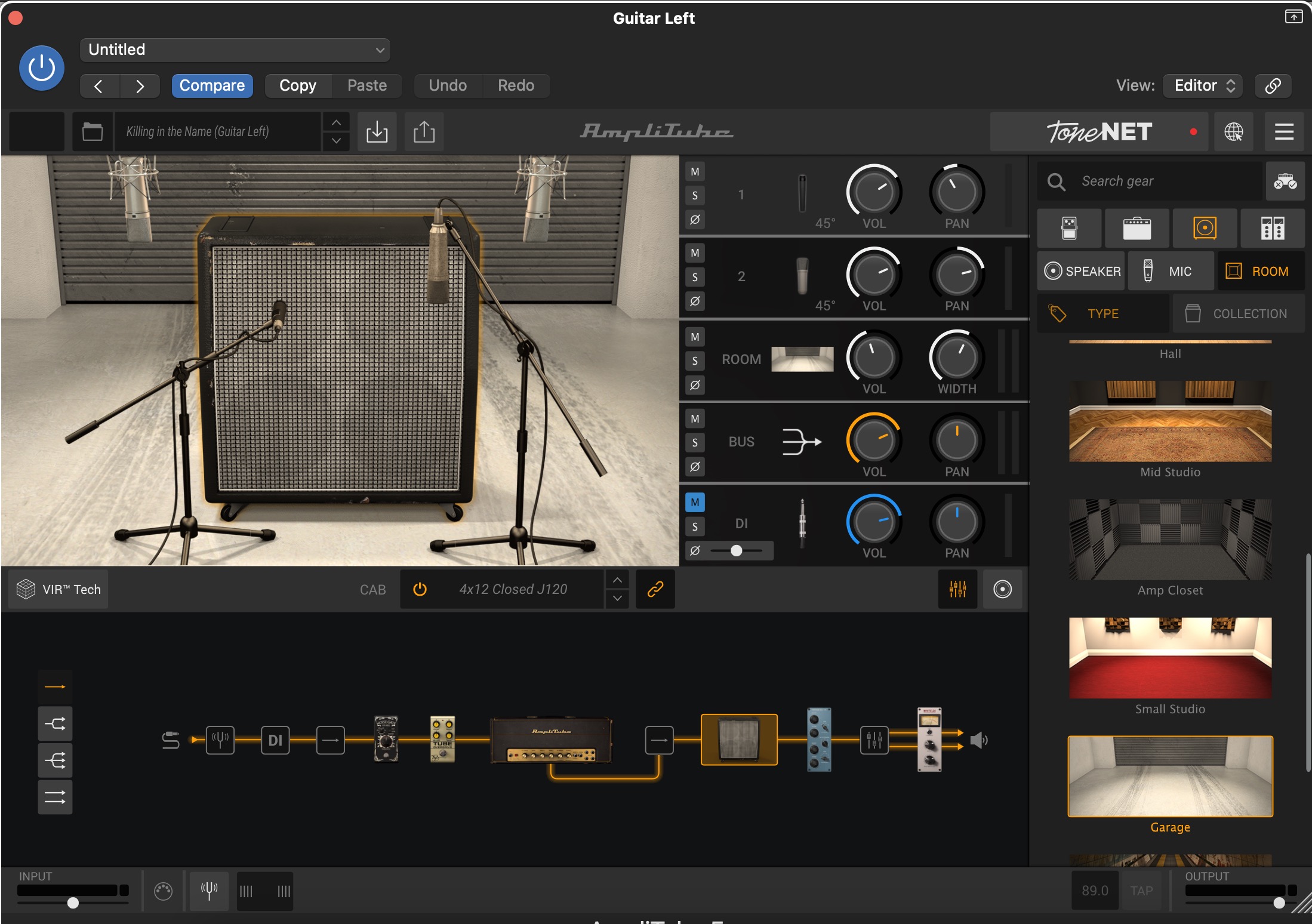
Task: Select next cabinet with down chevron
Action: pos(617,599)
